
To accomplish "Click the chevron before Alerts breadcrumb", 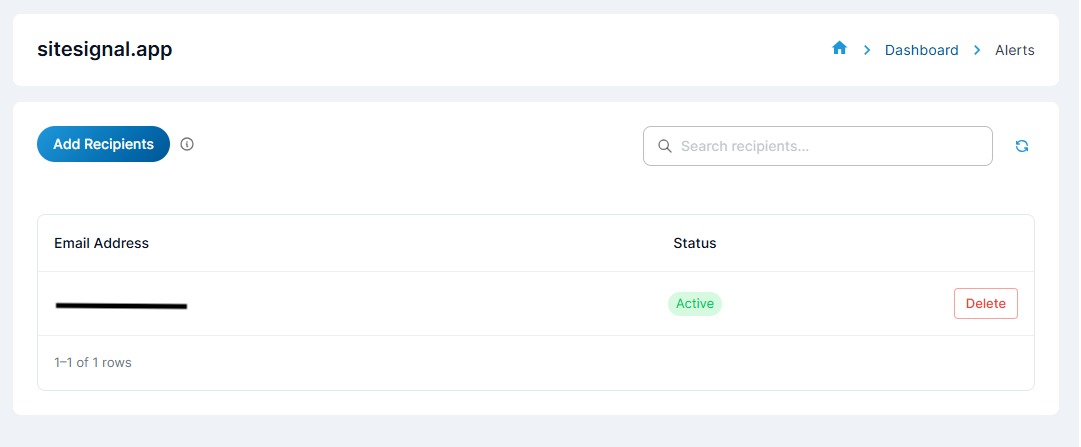I will [977, 50].
